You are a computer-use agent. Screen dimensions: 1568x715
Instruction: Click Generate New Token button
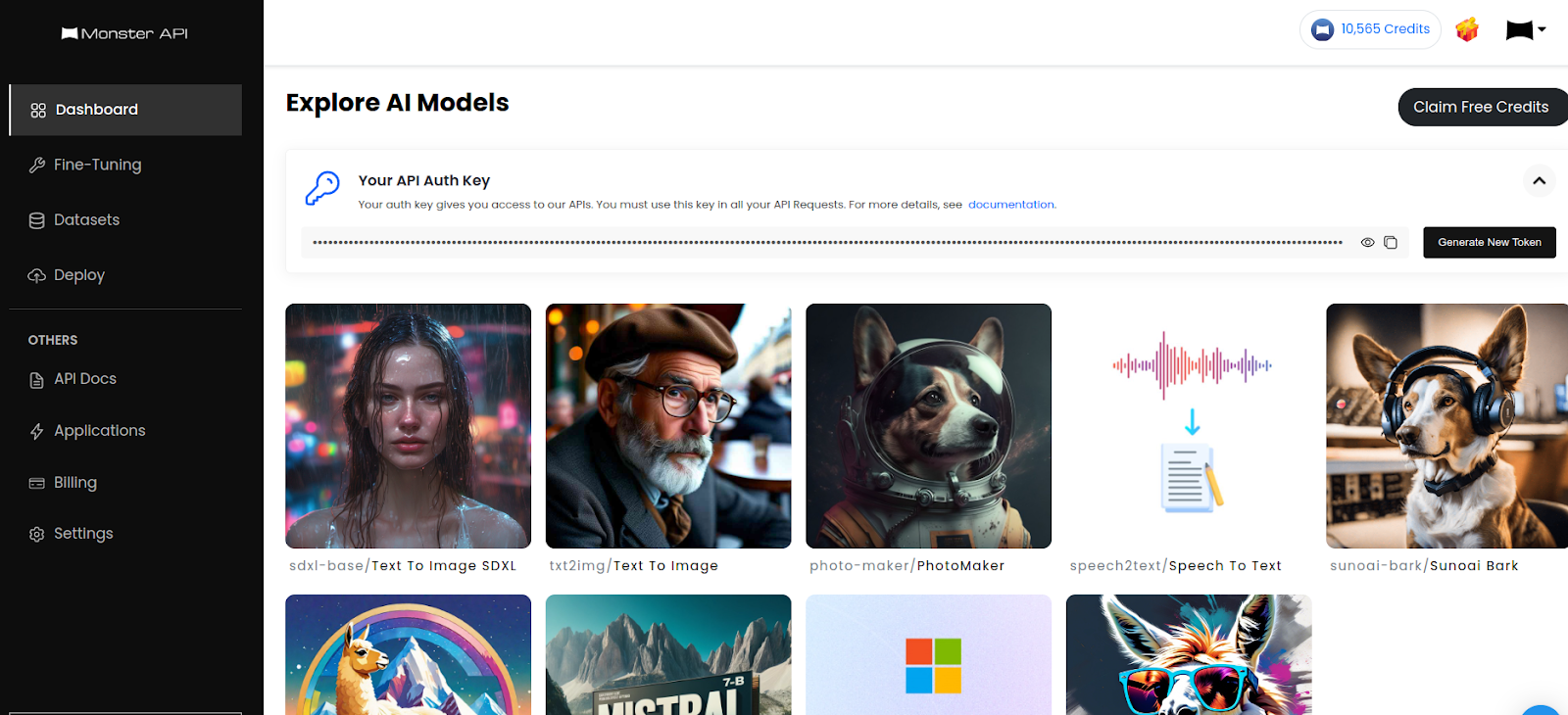(x=1490, y=243)
